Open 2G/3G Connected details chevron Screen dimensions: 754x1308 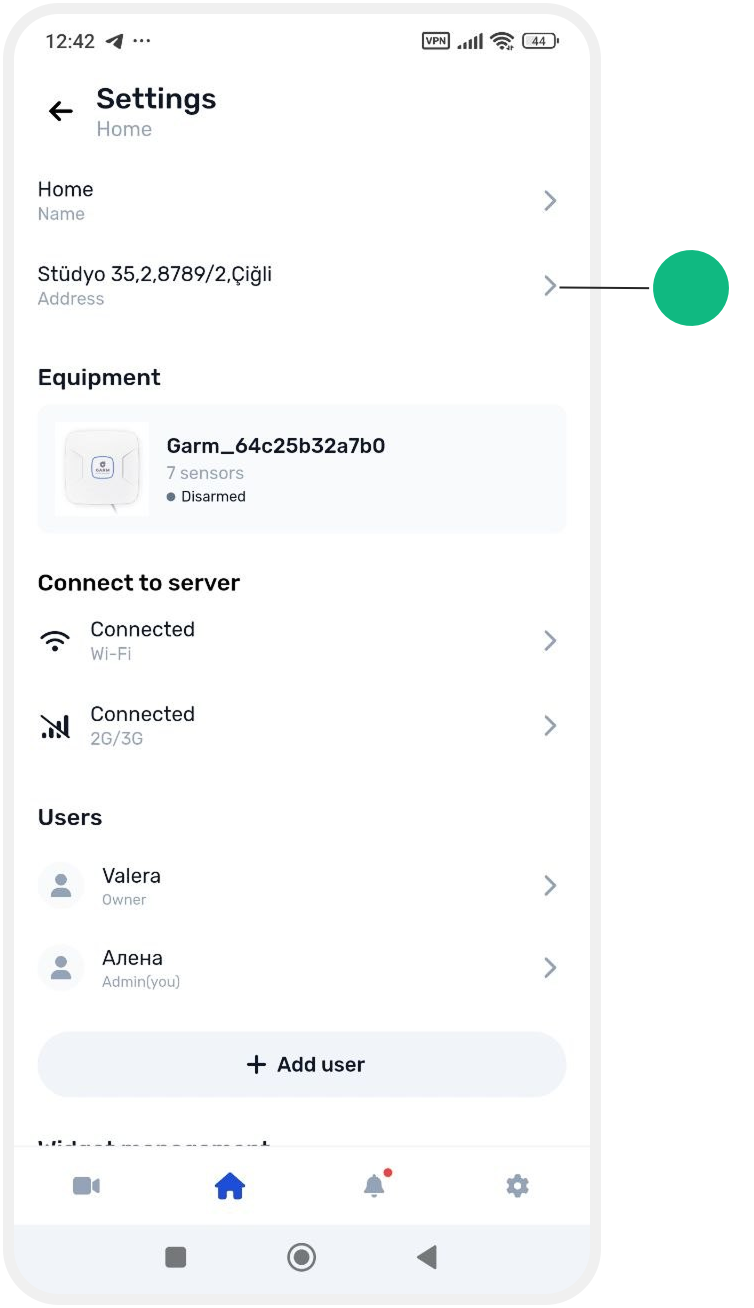550,726
